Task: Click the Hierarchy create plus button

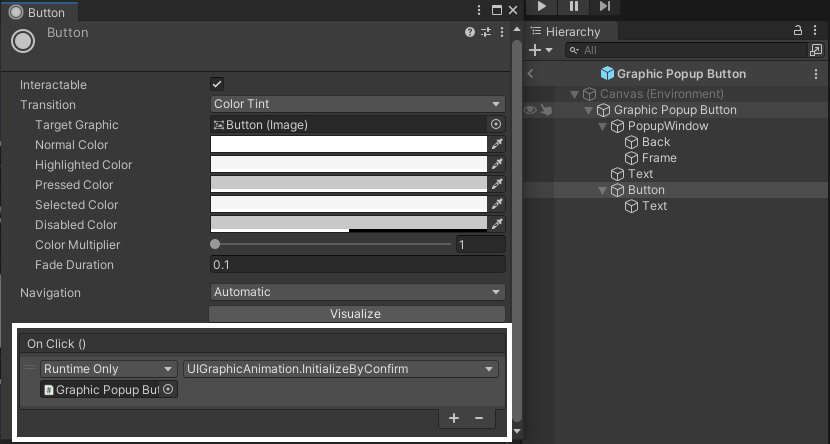Action: 536,50
